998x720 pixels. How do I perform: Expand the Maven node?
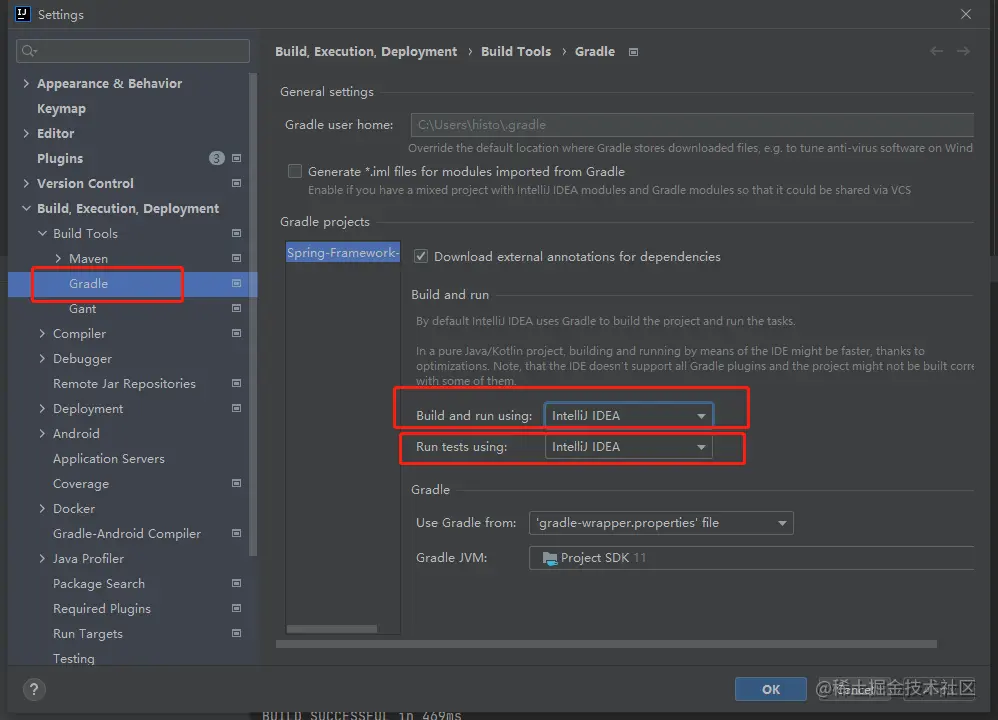58,258
